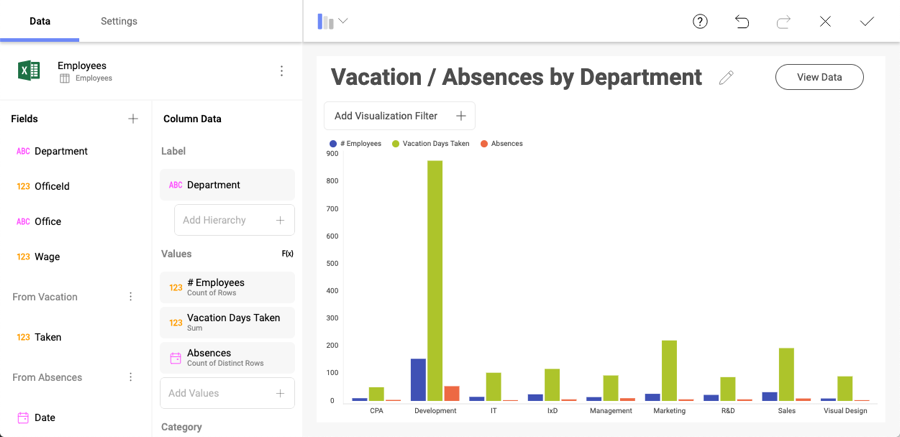The height and width of the screenshot is (437, 900).
Task: Toggle the Absences legend series
Action: 501,144
